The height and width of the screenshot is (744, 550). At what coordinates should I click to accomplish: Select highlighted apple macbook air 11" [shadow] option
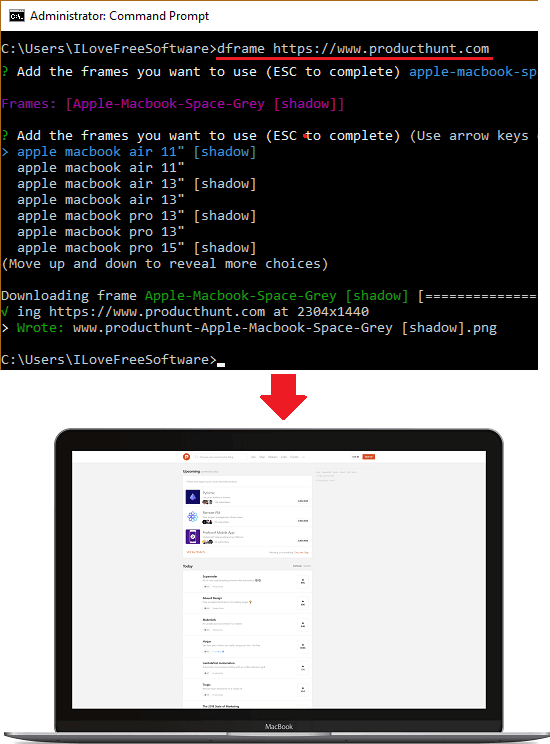(137, 152)
